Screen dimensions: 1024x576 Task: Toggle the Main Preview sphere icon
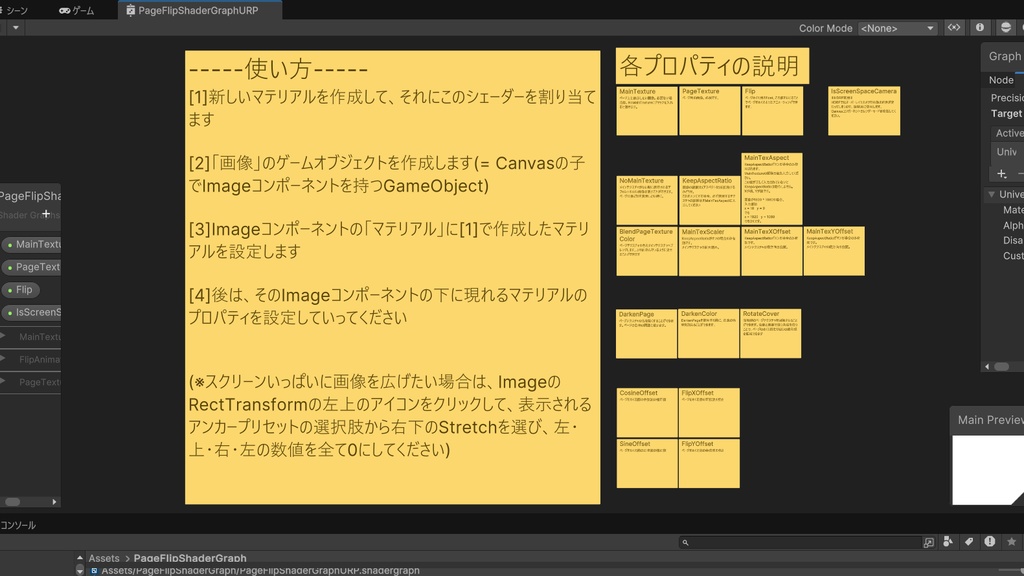(1006, 27)
